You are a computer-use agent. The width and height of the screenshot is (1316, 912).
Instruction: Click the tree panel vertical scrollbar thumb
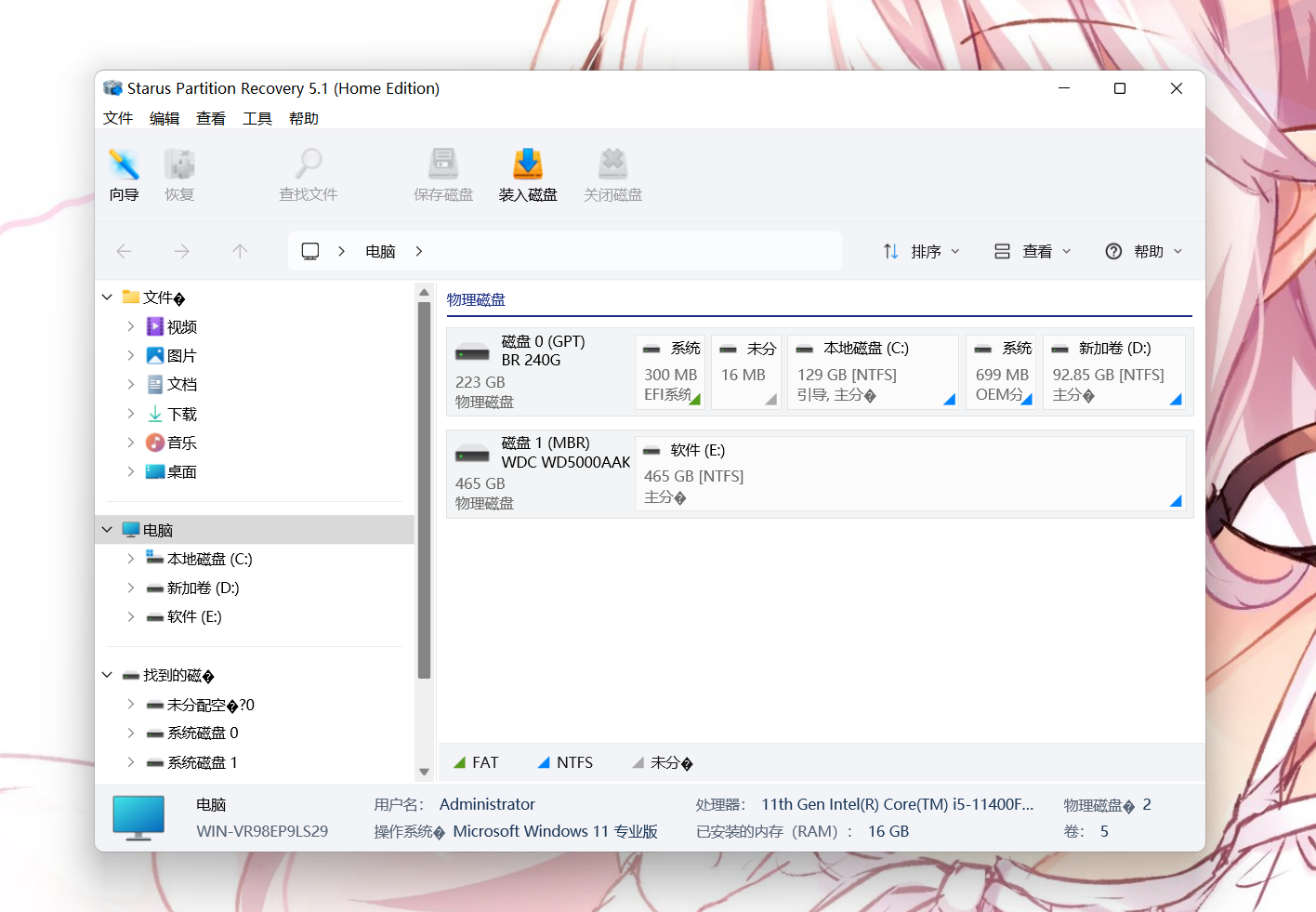tap(425, 490)
